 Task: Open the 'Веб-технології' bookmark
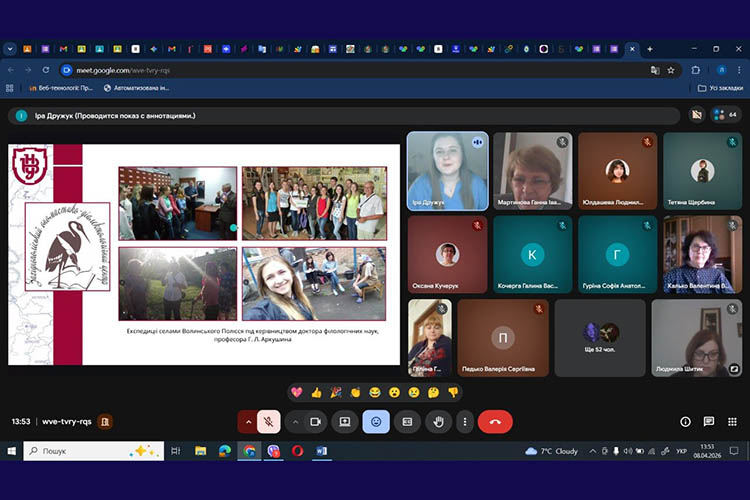pos(62,88)
